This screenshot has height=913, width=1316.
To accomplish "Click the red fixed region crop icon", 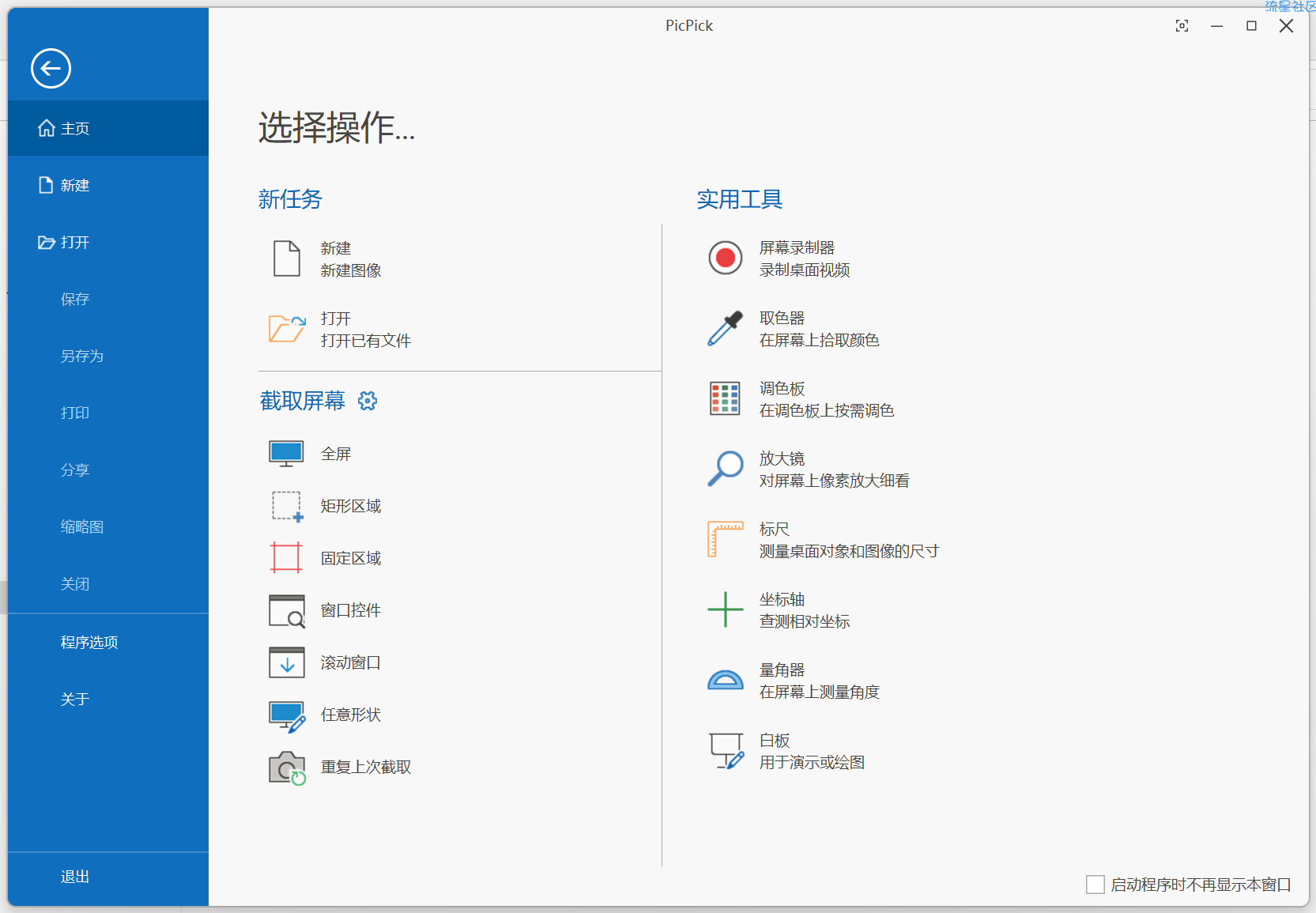I will [x=286, y=558].
